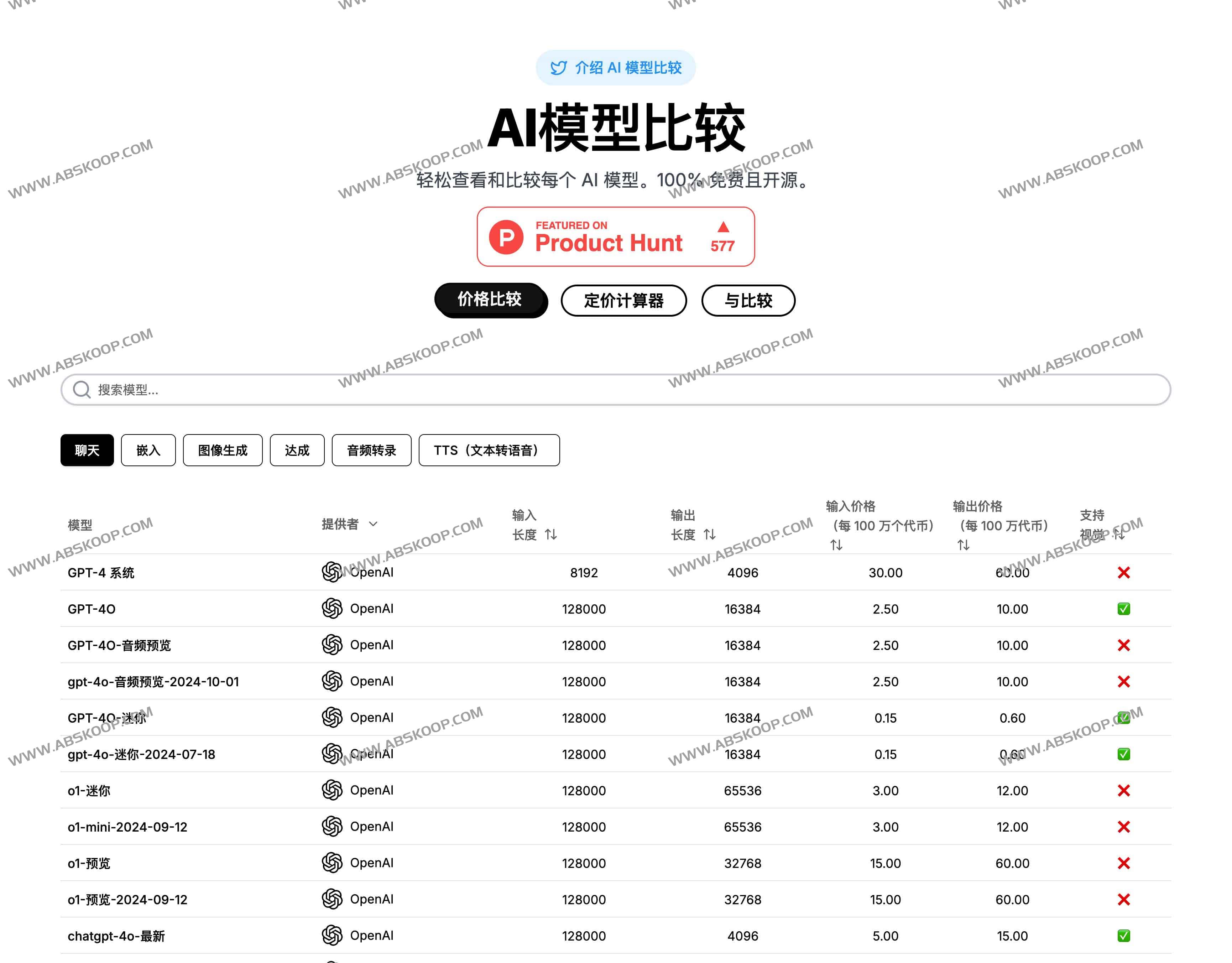Switch to the 图像生成 category tab
The image size is (1232, 963).
[x=222, y=450]
